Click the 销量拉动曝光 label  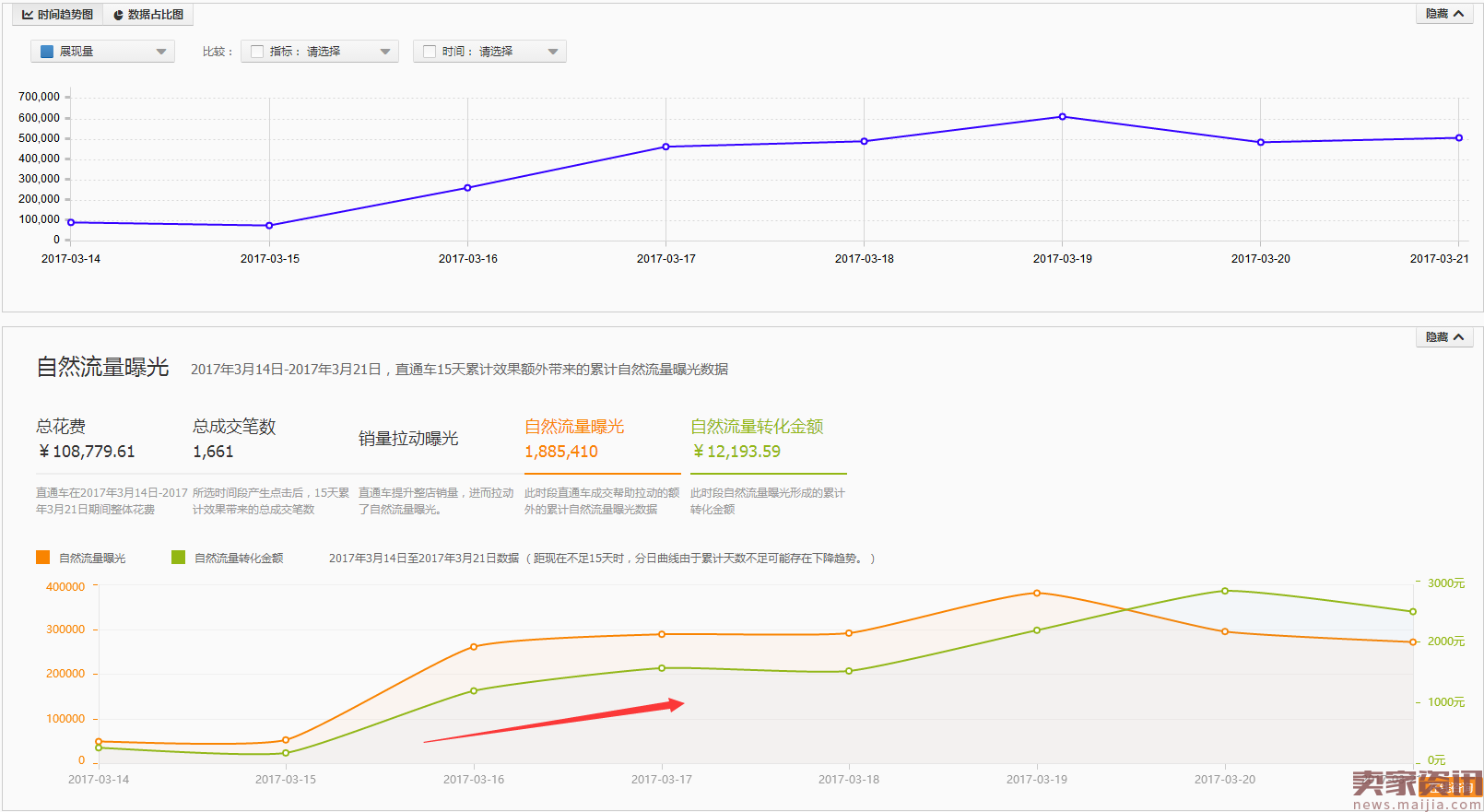[408, 439]
